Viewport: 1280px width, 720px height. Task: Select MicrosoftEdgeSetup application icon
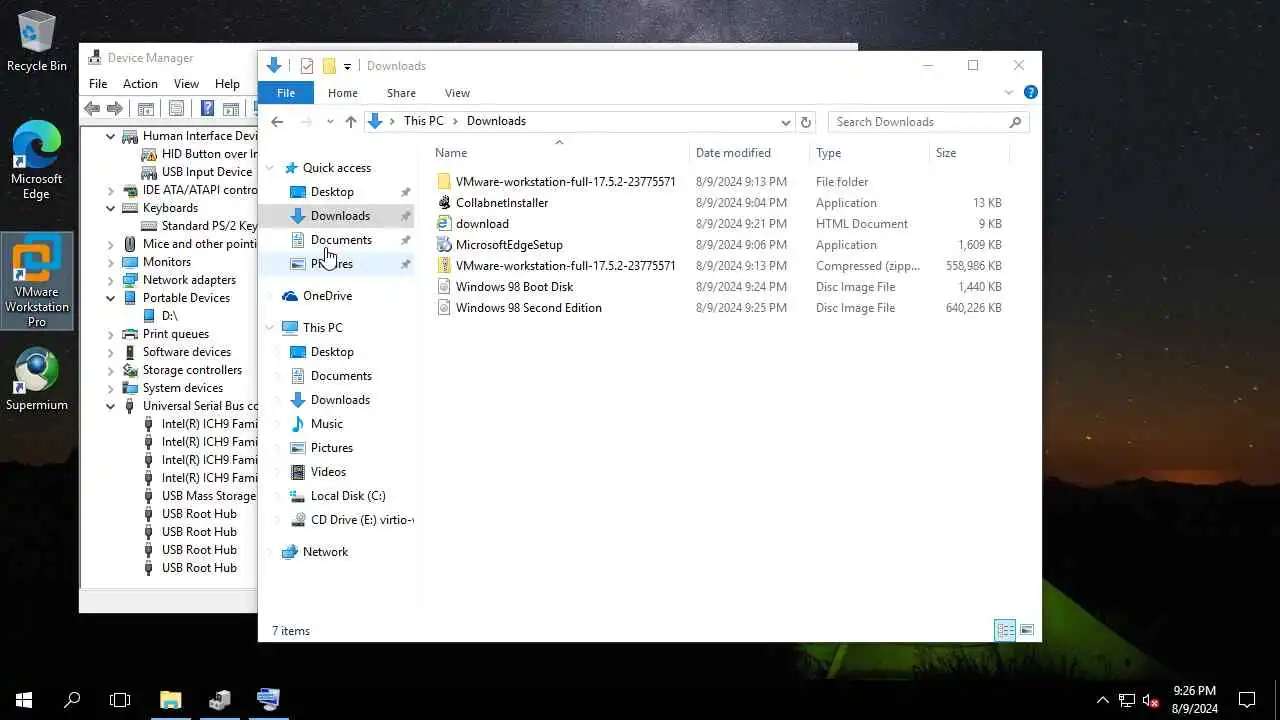coord(445,245)
